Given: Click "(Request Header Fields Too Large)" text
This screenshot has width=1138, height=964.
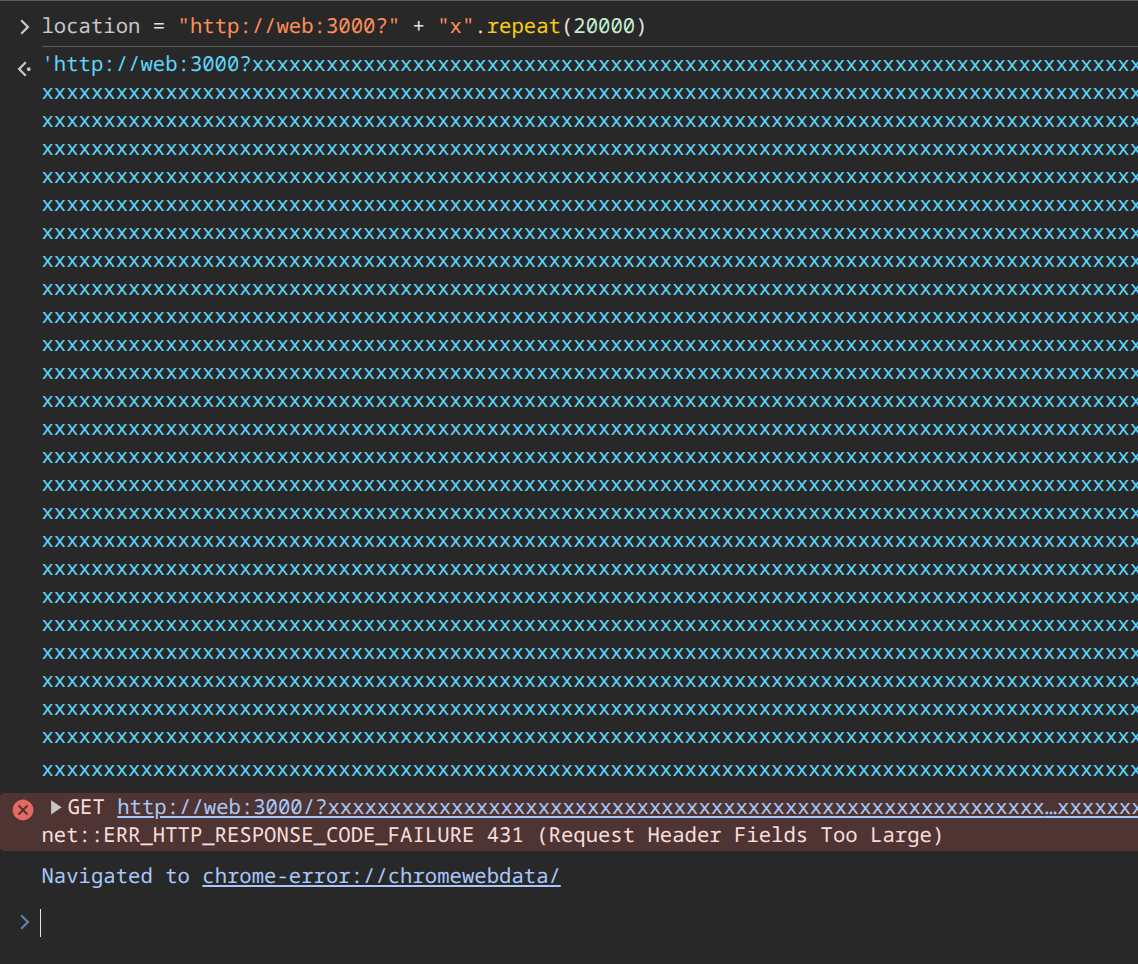Looking at the screenshot, I should [738, 835].
